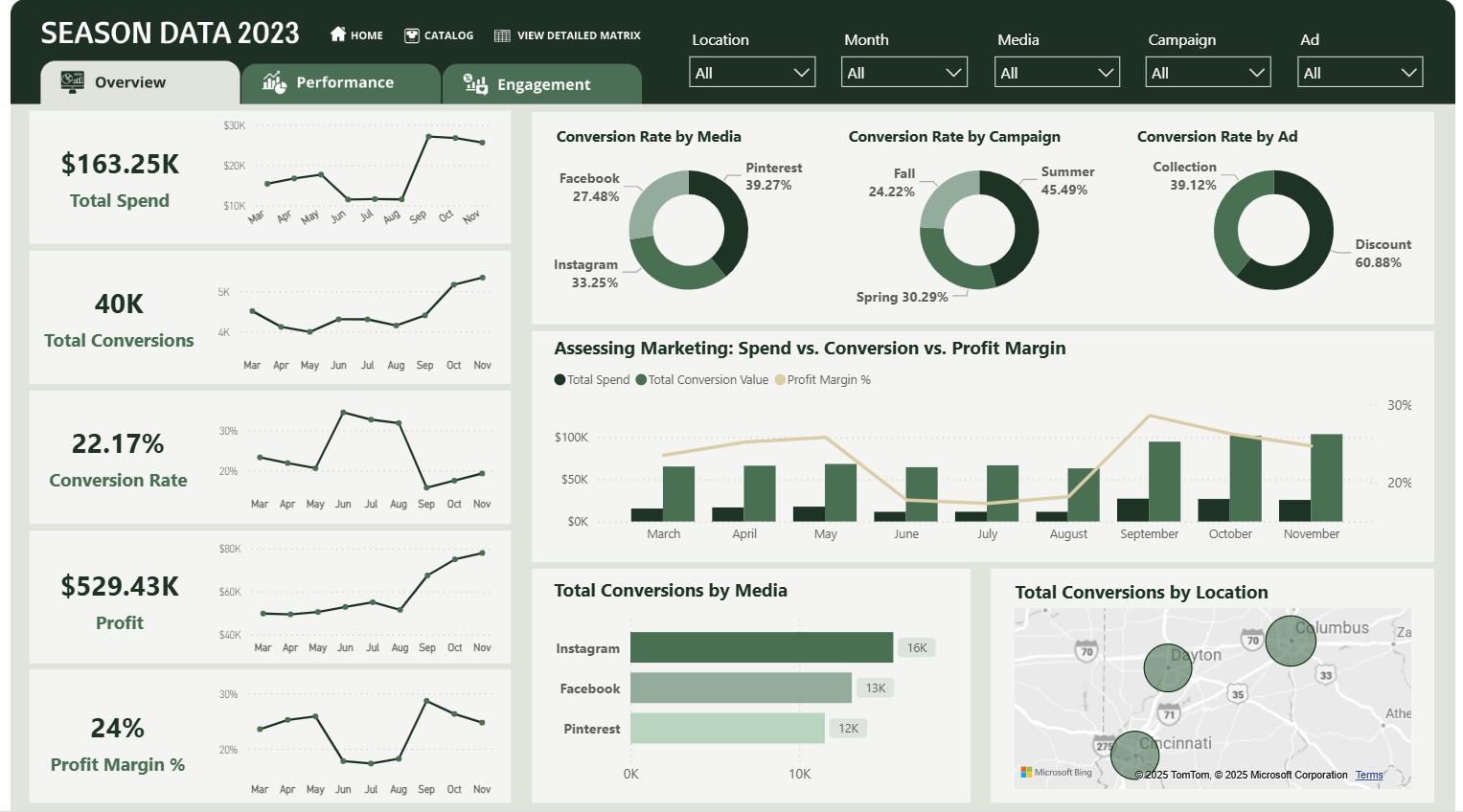Click the Catalog icon in the navigation bar
Screen dimensions: 1463x812
pyautogui.click(x=412, y=34)
